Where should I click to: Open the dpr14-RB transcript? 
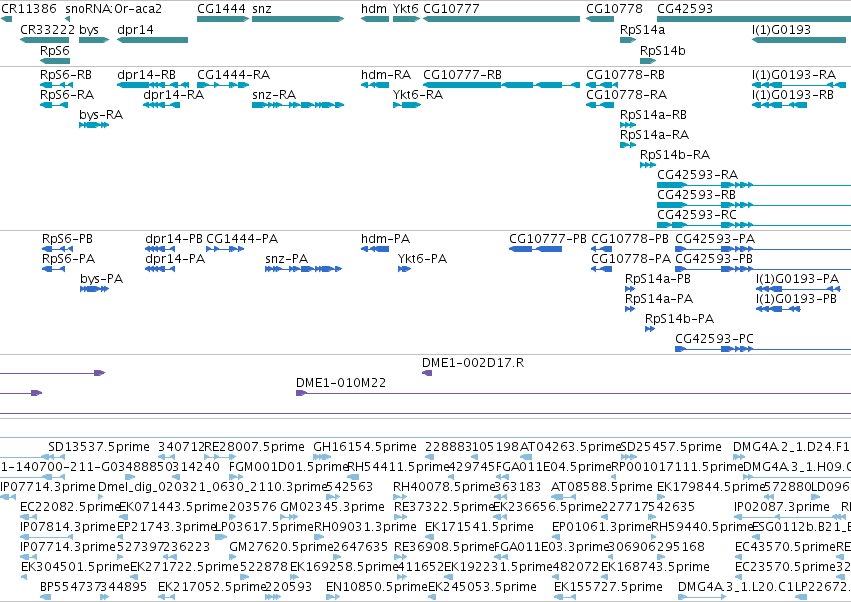[153, 85]
